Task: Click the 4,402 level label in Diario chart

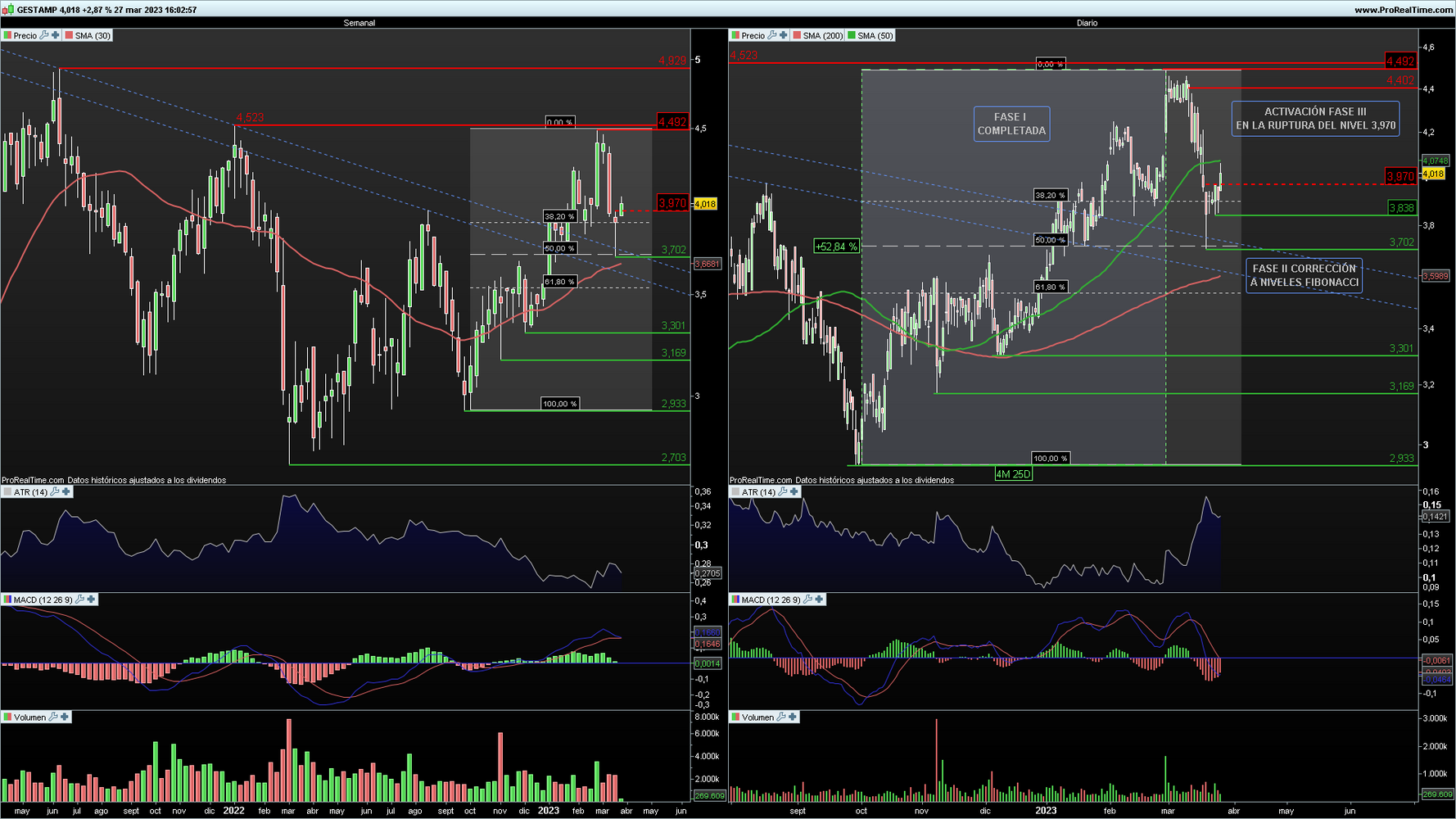Action: pyautogui.click(x=1400, y=80)
